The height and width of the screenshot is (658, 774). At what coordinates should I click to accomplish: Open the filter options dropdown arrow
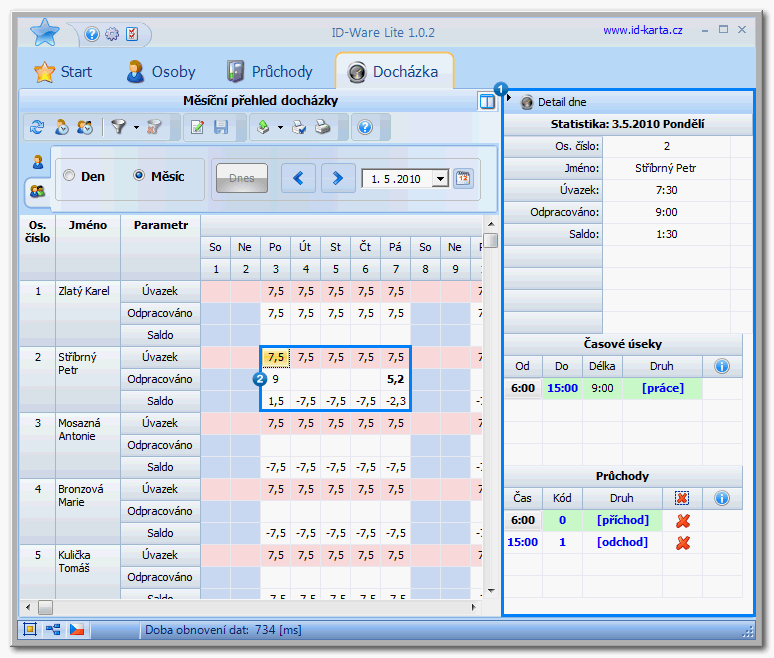(136, 128)
